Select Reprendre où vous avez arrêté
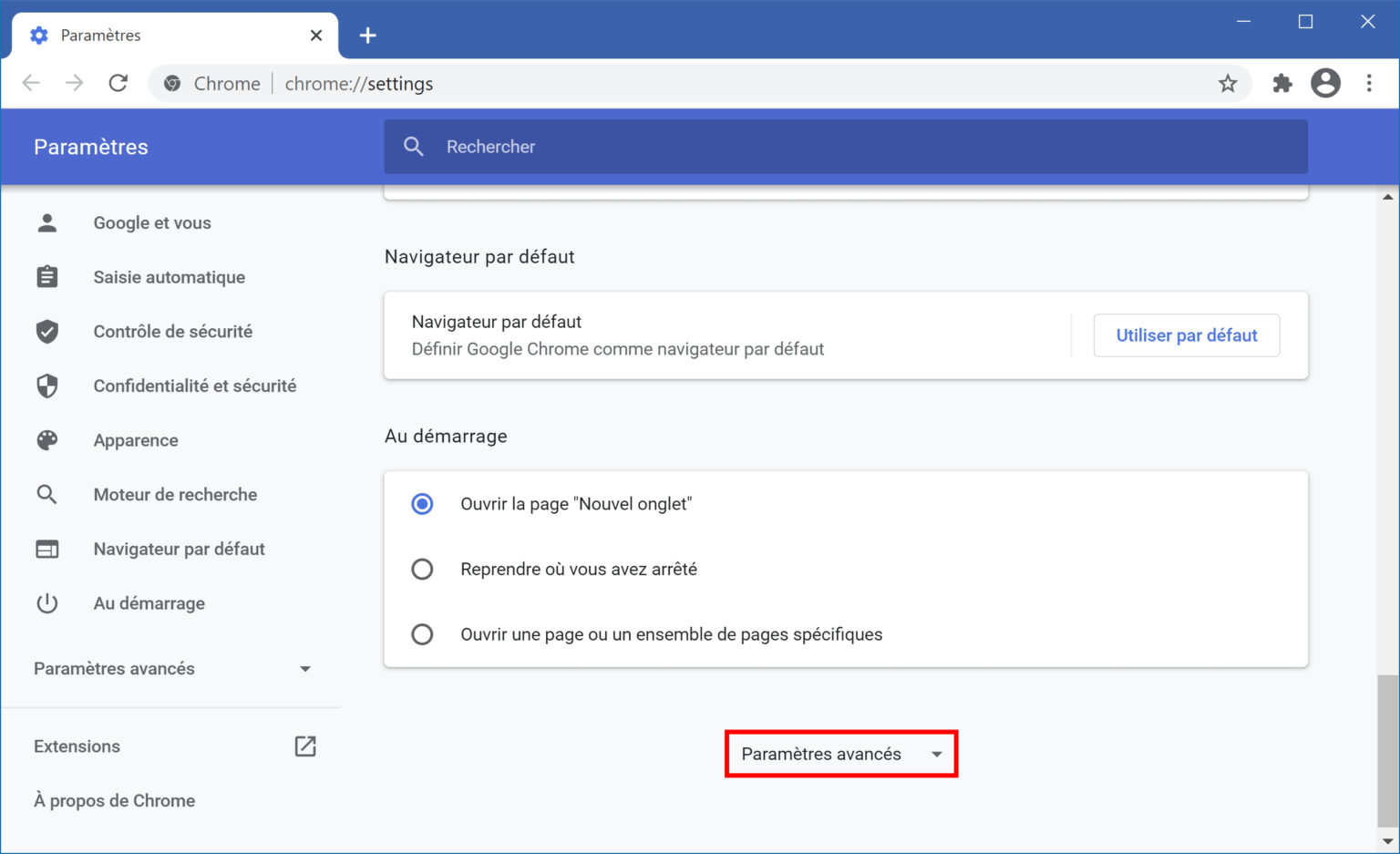The image size is (1400, 854). [x=422, y=569]
